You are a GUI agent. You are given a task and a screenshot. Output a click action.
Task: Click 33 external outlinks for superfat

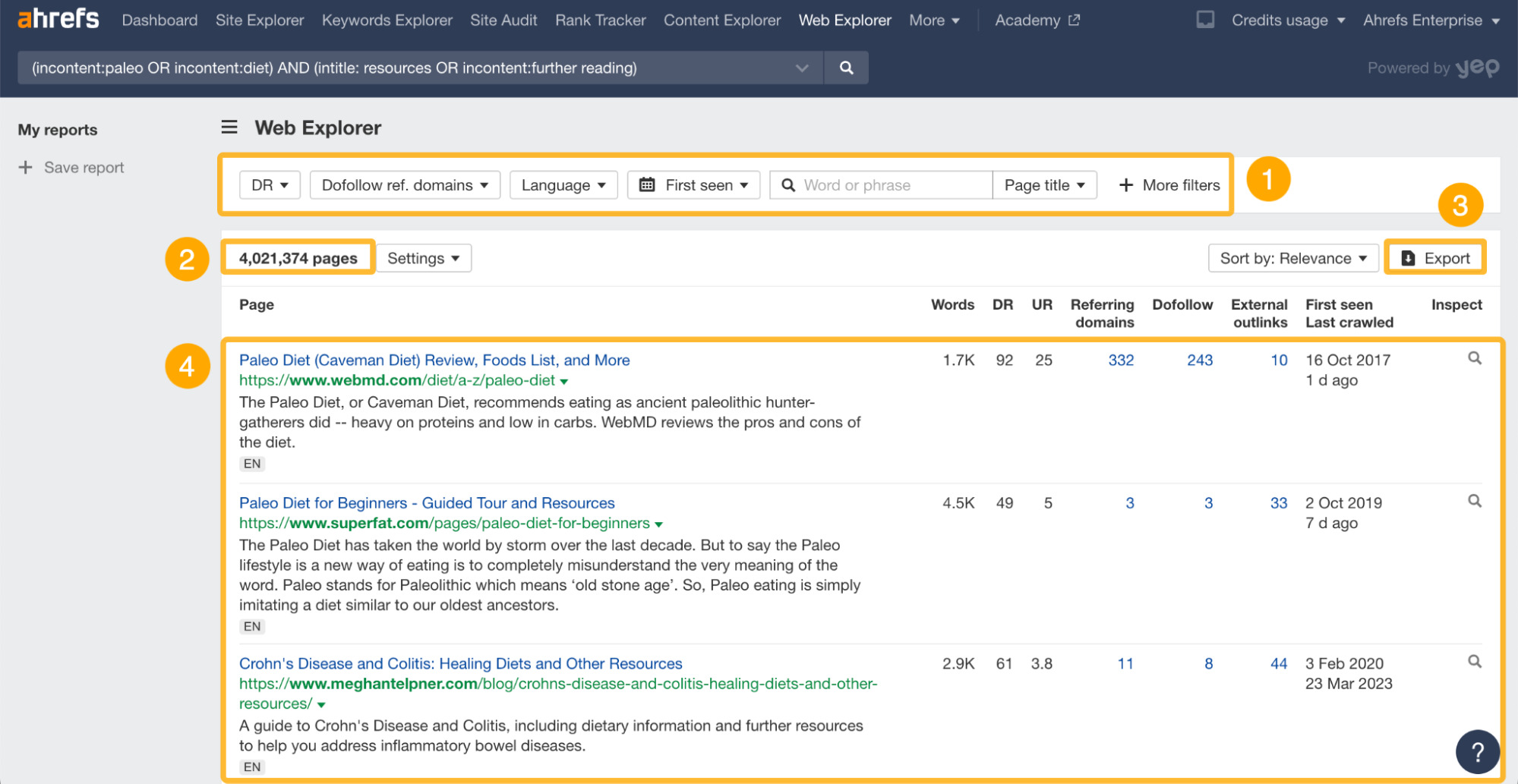1279,502
